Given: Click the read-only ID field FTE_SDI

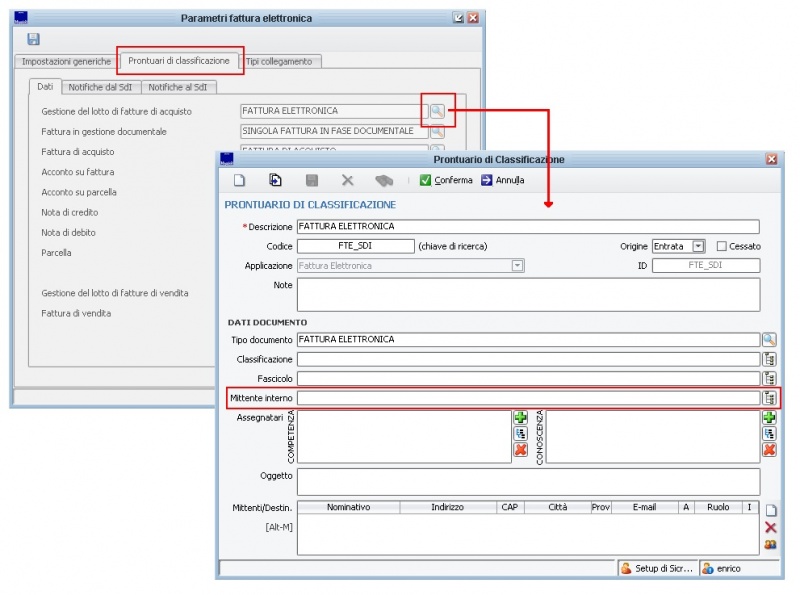Looking at the screenshot, I should [x=706, y=265].
